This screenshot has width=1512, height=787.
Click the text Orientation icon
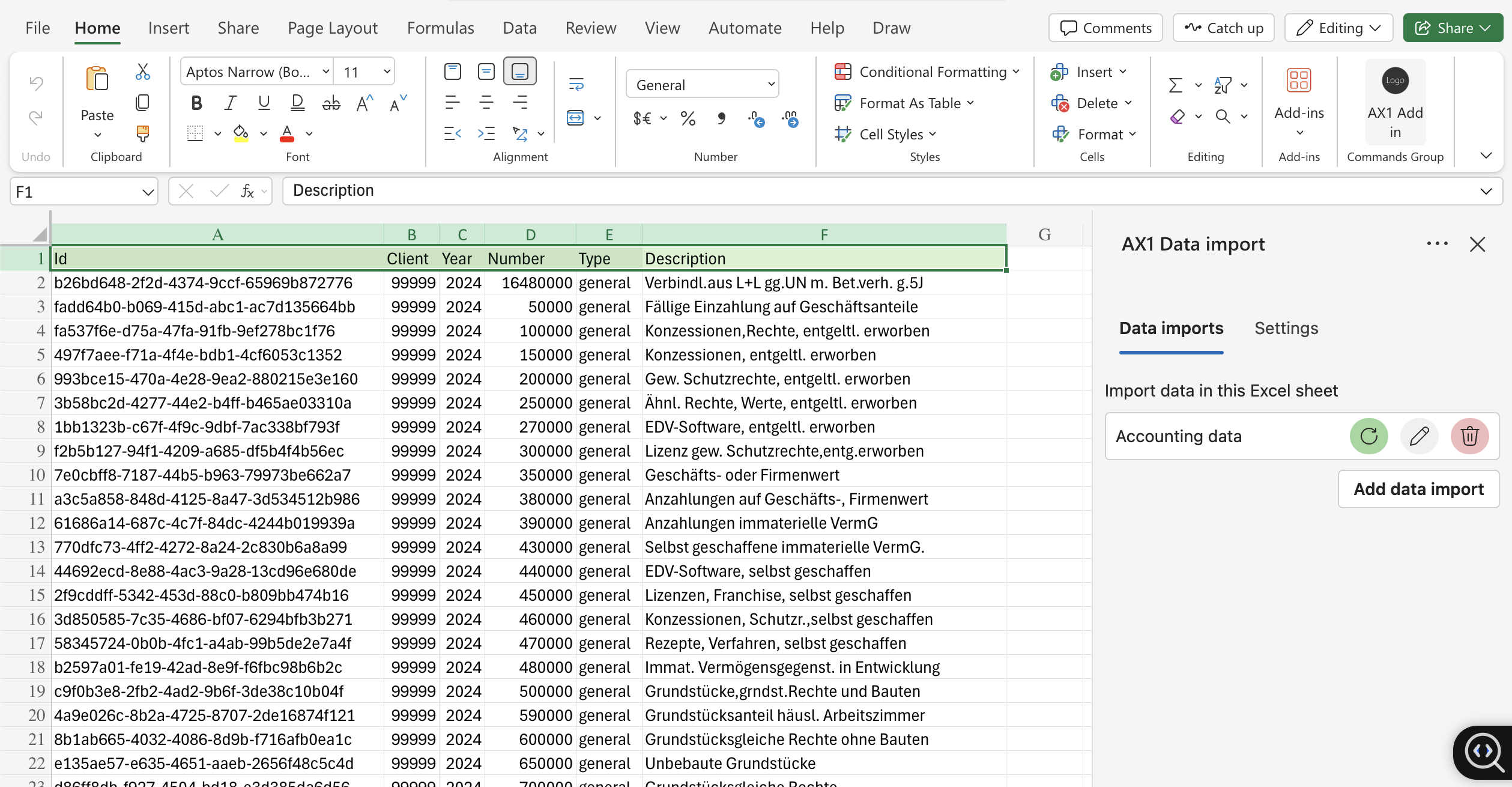(x=520, y=133)
